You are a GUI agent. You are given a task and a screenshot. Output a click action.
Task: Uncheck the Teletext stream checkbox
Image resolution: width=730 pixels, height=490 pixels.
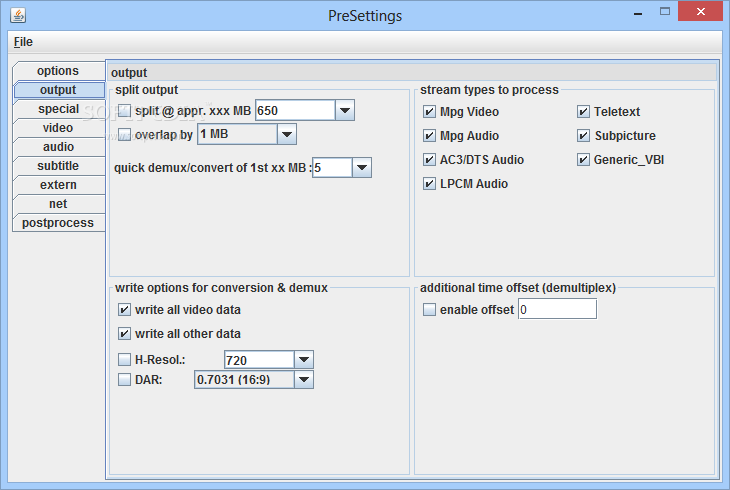[584, 112]
